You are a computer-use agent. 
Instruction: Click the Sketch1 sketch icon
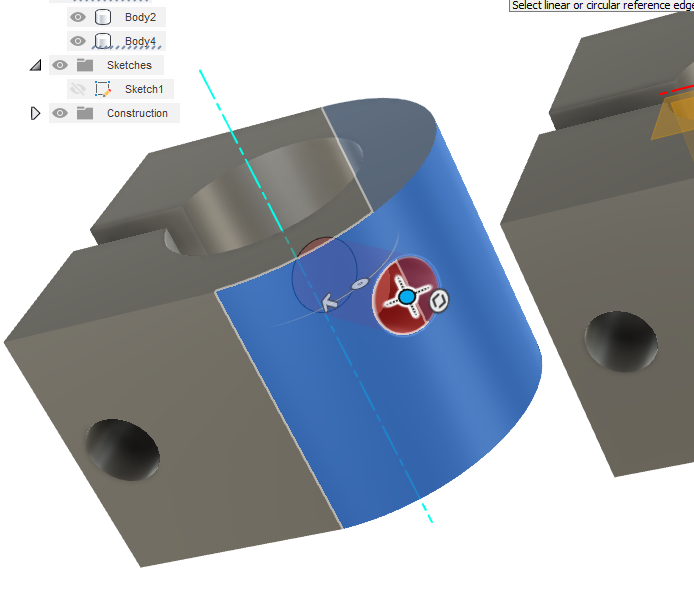point(103,89)
